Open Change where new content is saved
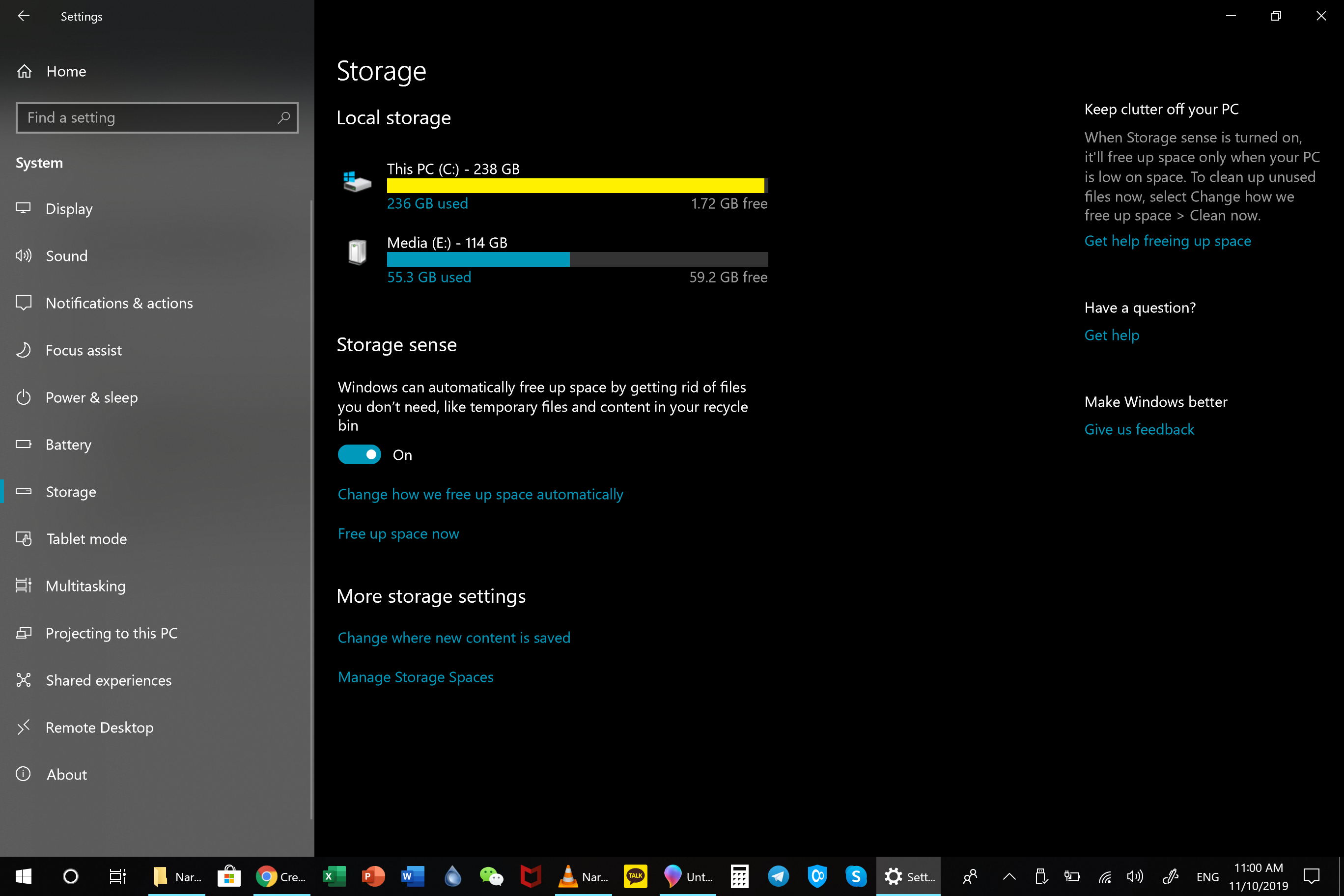 point(454,638)
